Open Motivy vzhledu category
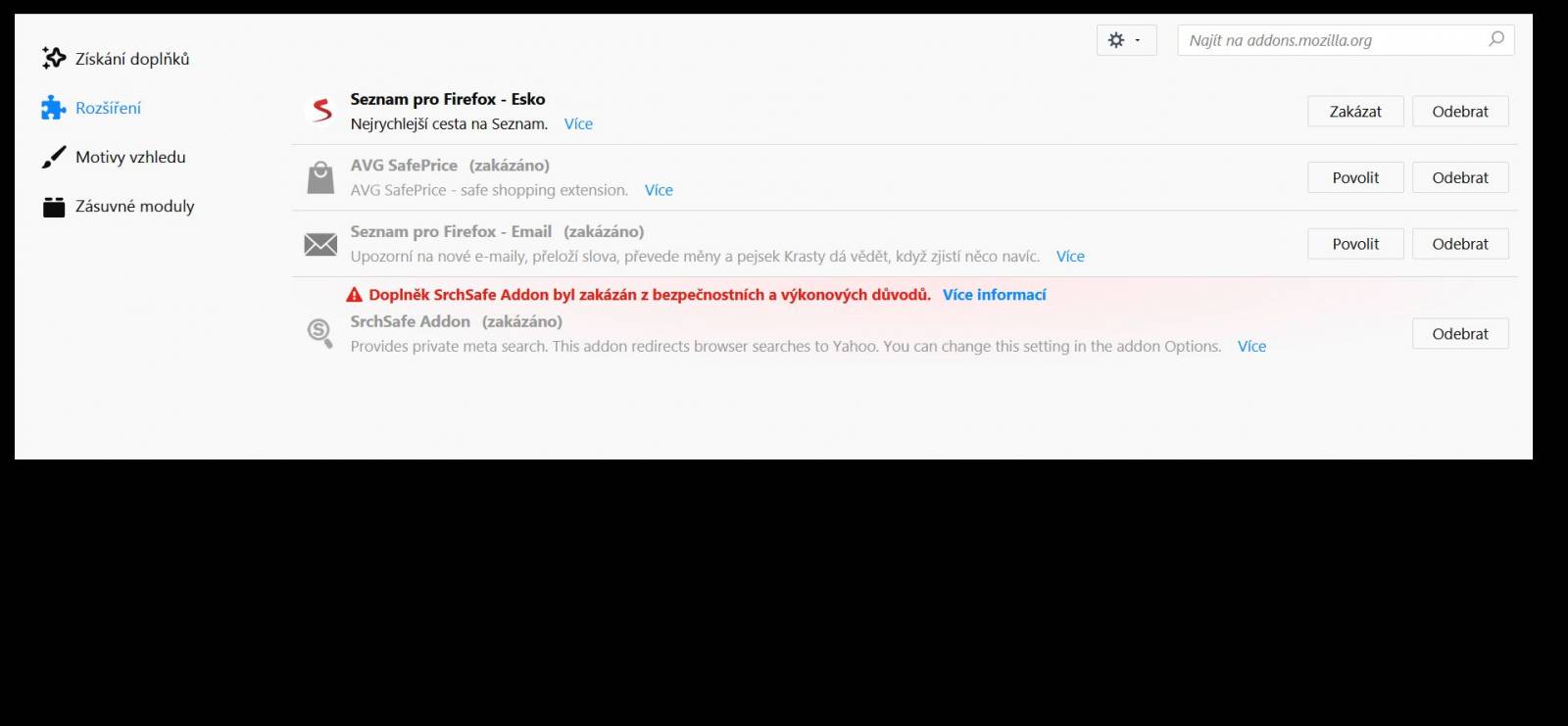 pyautogui.click(x=114, y=157)
